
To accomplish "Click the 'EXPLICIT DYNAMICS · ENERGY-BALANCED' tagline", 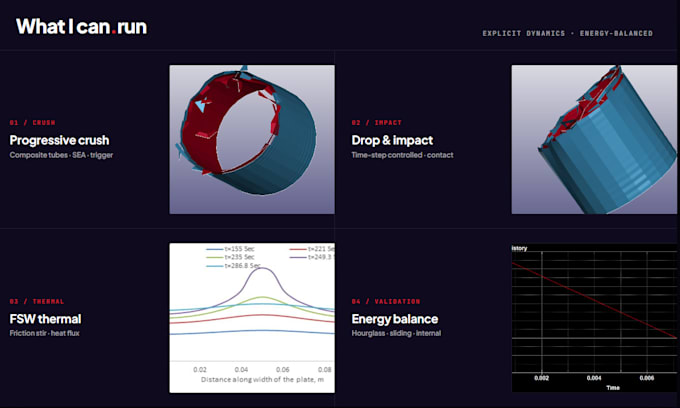I will (567, 33).
